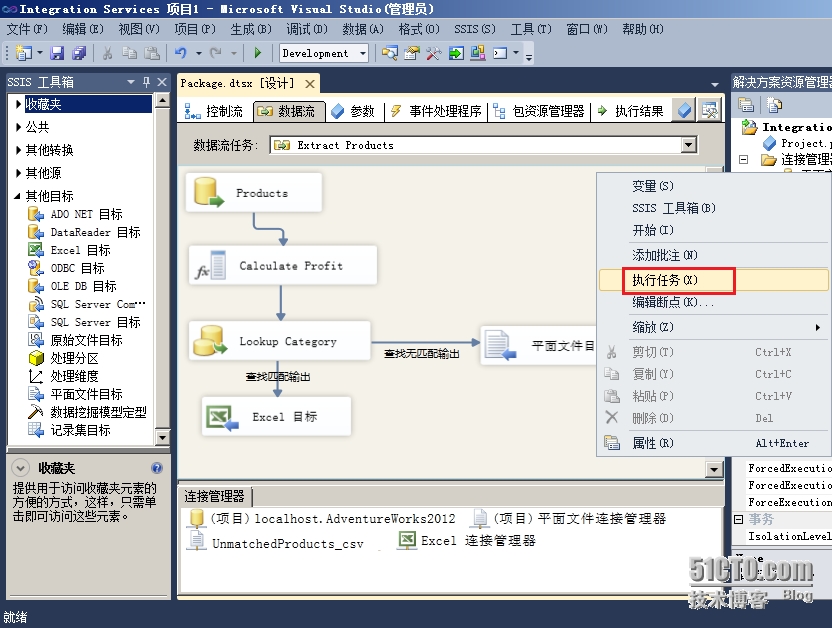Image resolution: width=832 pixels, height=628 pixels.
Task: Expand the 公共 toolbox group
Action: (19, 127)
